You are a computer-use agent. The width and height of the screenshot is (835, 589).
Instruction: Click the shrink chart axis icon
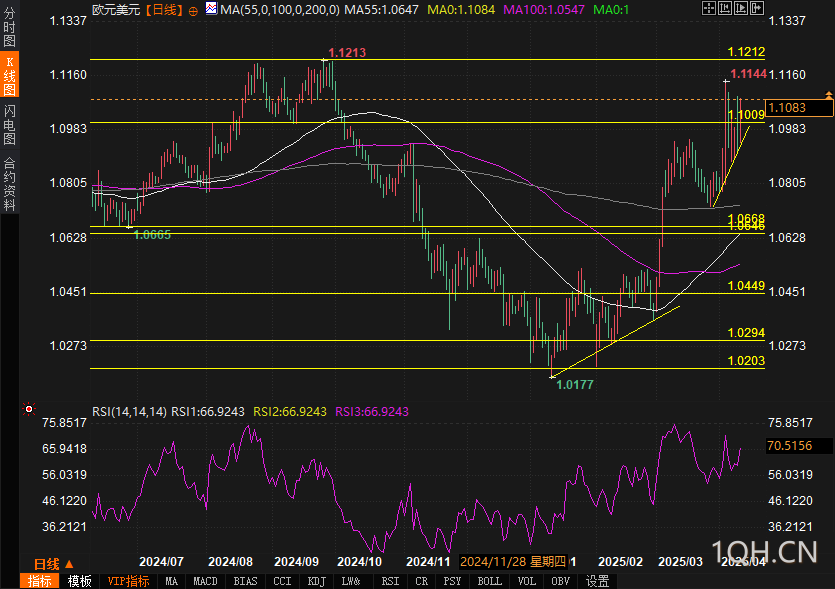(725, 8)
